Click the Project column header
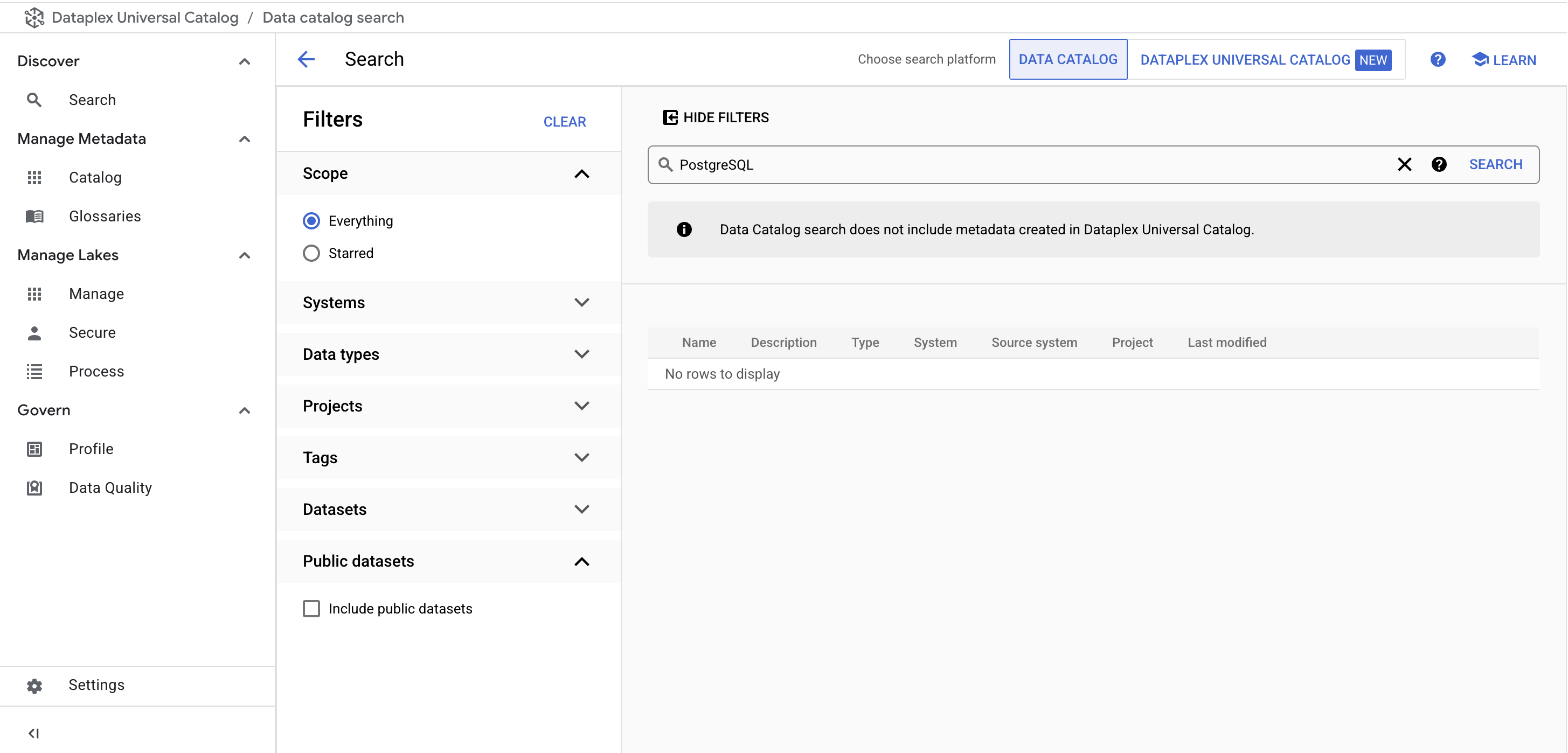 pyautogui.click(x=1132, y=343)
